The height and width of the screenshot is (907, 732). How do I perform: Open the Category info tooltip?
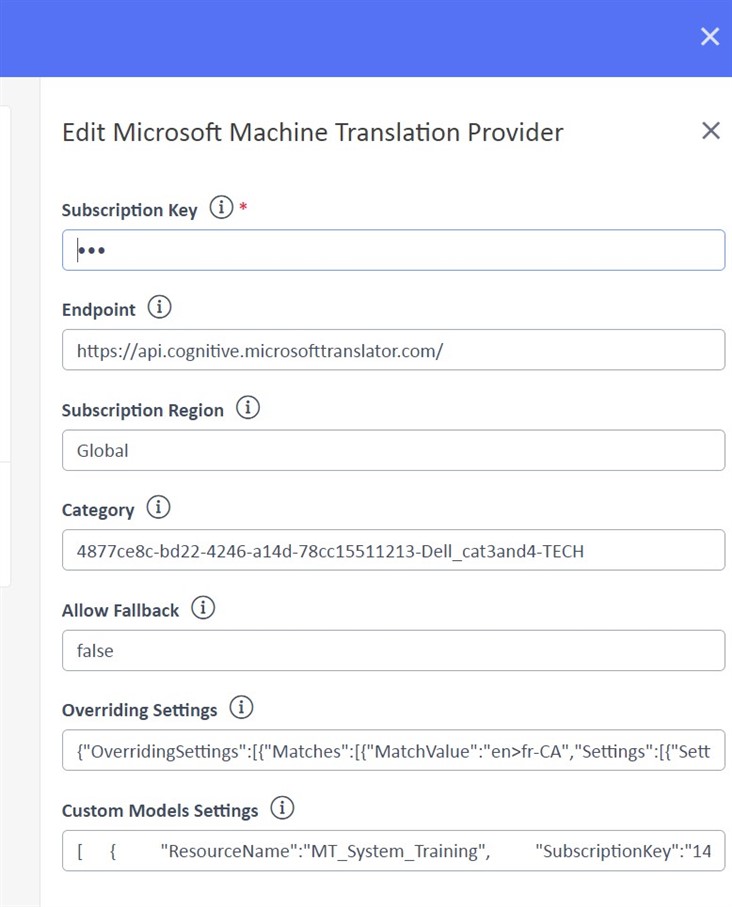(x=157, y=507)
